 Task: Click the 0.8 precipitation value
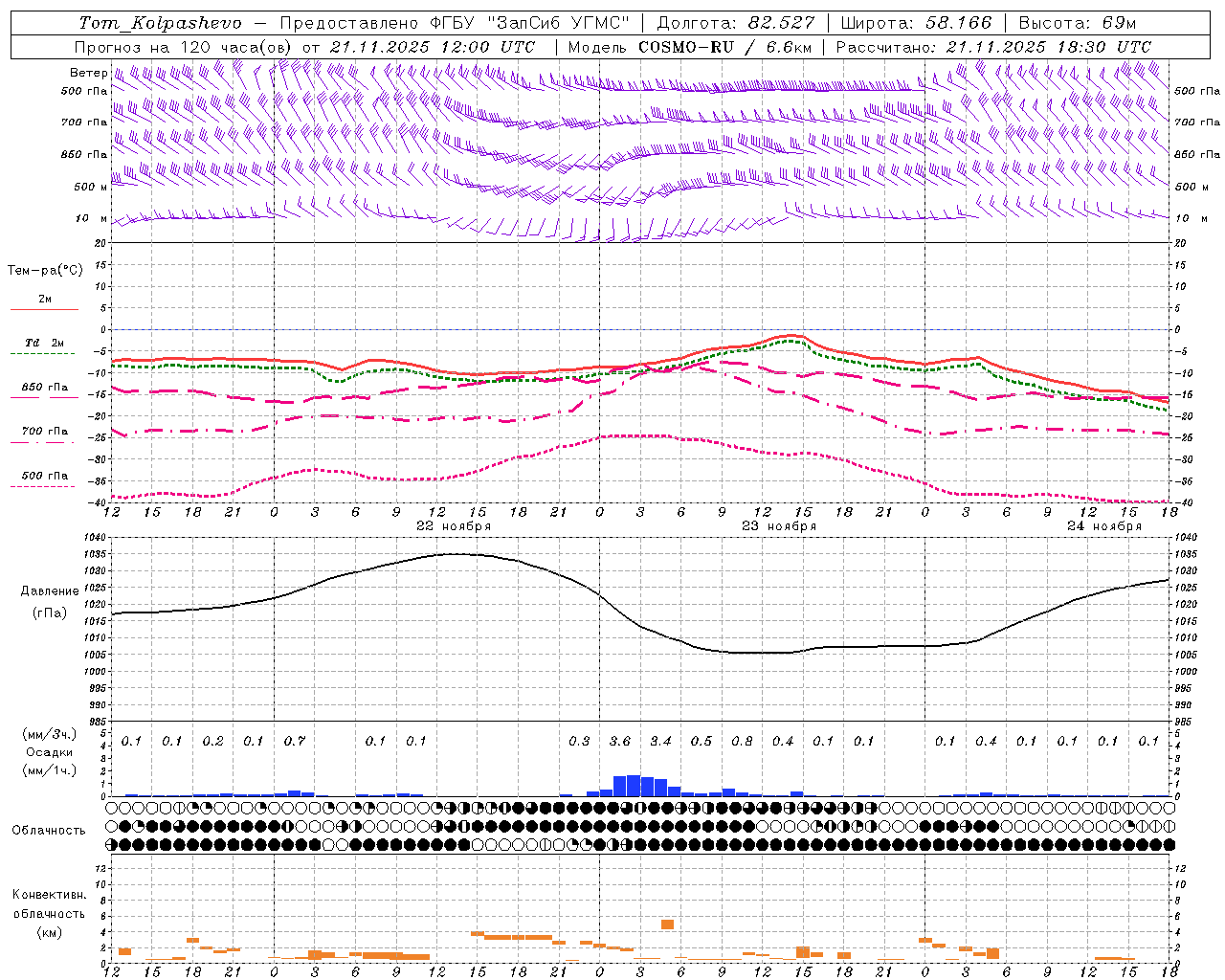click(742, 742)
